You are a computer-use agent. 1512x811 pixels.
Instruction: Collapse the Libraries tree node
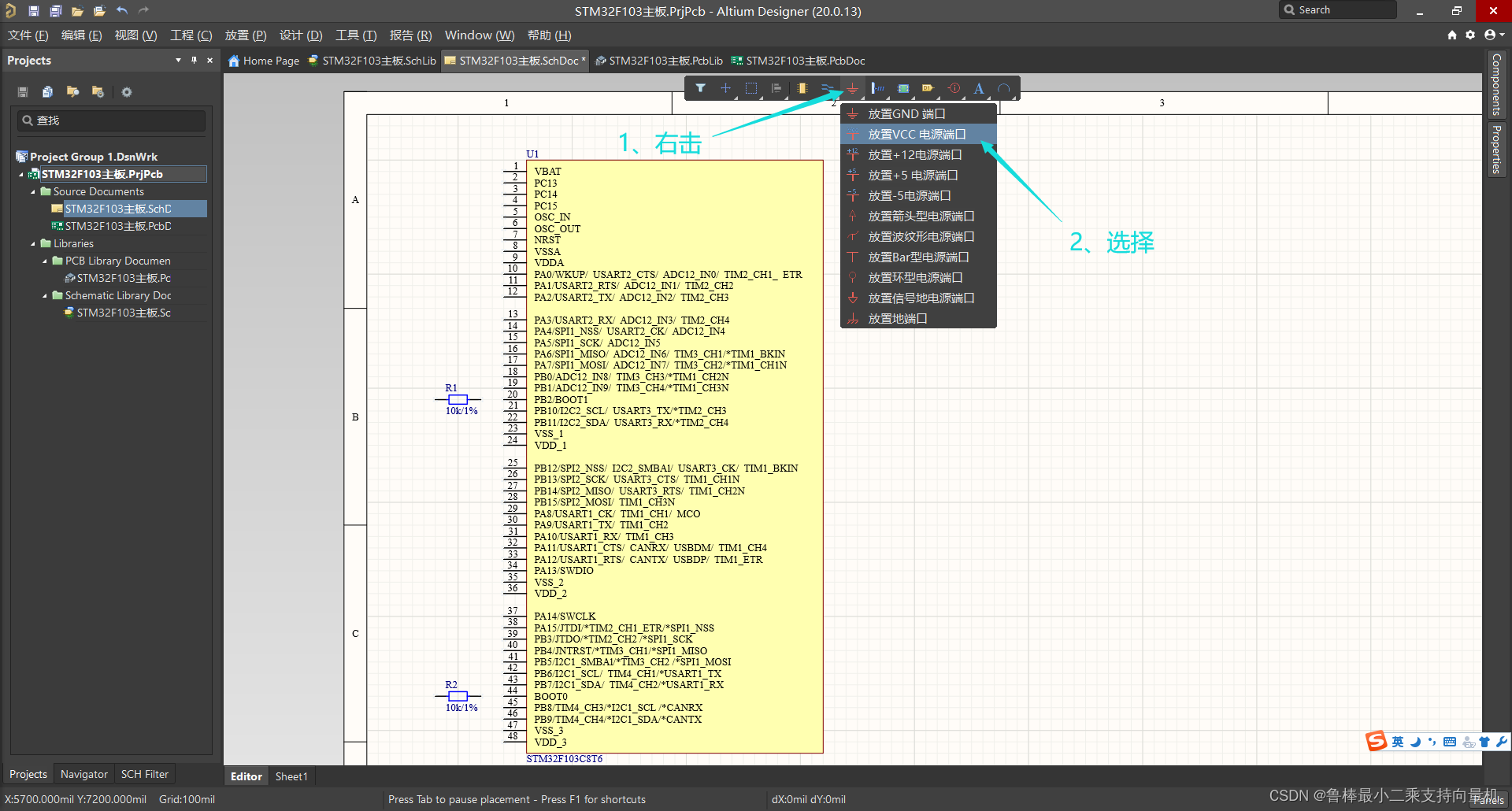click(x=33, y=244)
